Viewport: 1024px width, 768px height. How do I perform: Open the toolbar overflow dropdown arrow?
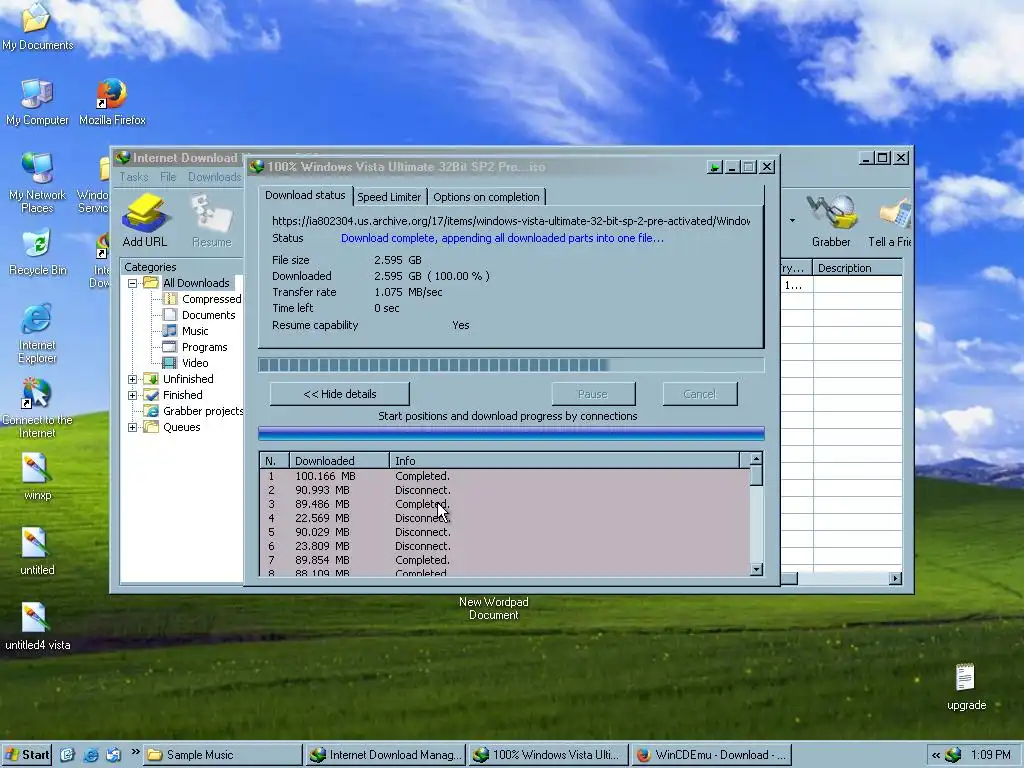[792, 221]
